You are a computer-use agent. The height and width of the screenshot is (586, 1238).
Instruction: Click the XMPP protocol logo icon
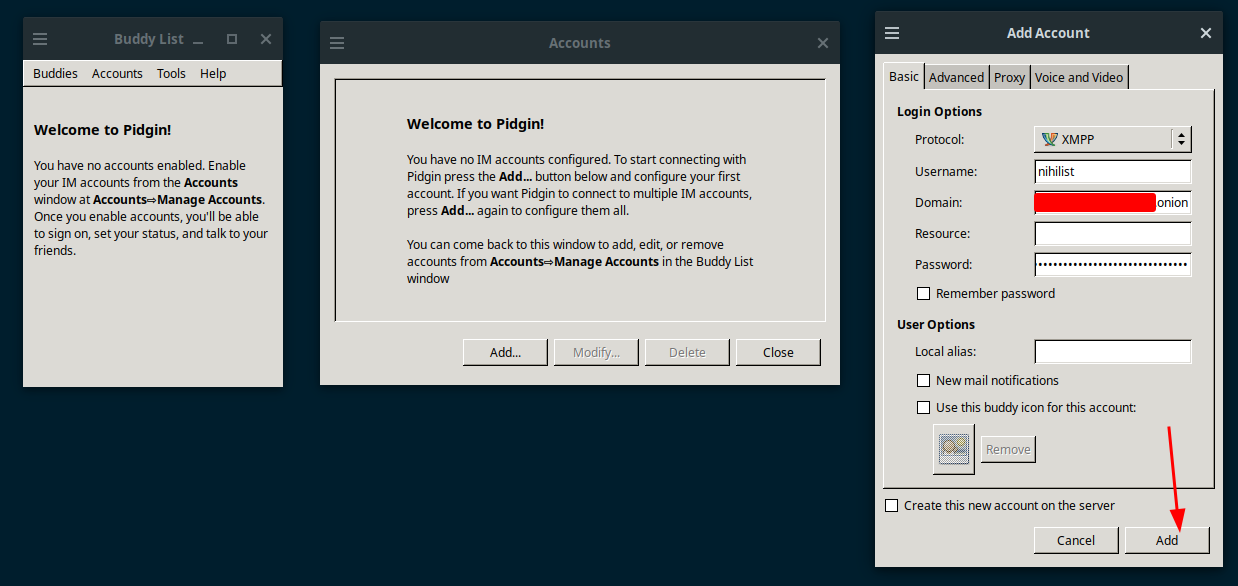click(x=1049, y=139)
